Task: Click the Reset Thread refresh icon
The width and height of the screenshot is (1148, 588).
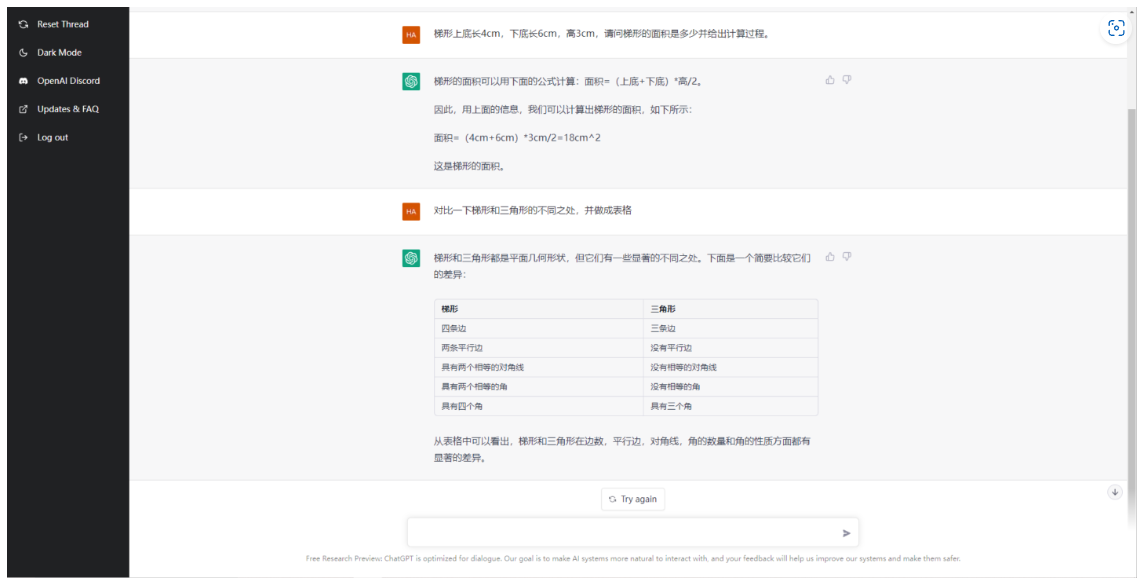Action: point(23,24)
